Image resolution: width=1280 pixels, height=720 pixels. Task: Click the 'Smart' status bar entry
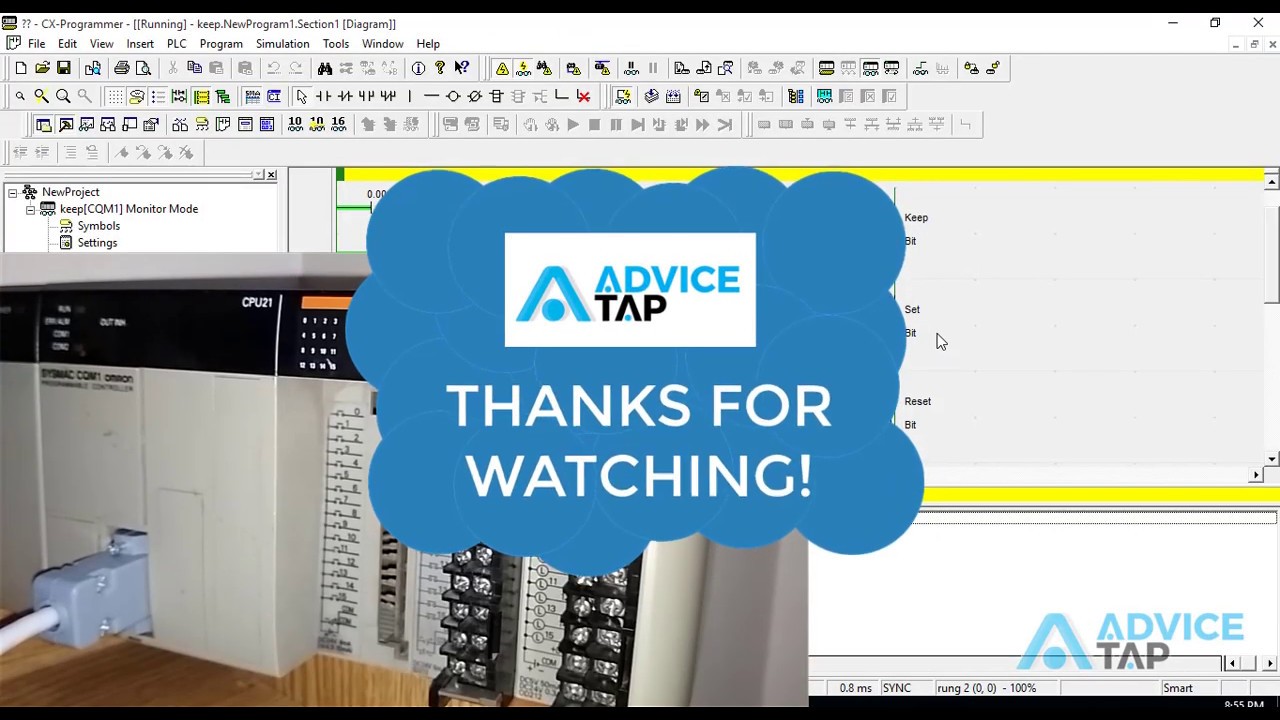click(1177, 688)
